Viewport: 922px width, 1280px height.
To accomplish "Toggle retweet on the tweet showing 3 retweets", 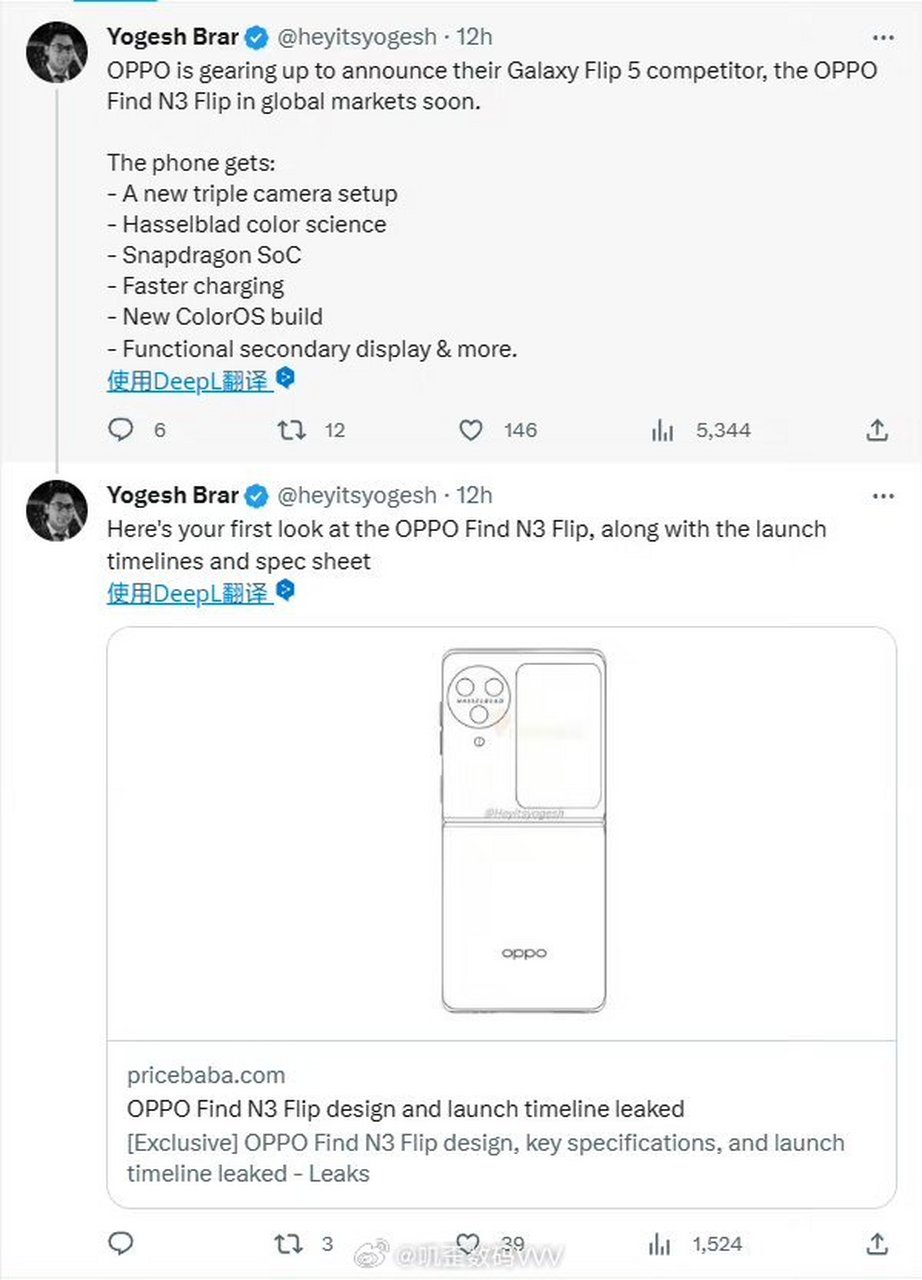I will coord(291,1244).
